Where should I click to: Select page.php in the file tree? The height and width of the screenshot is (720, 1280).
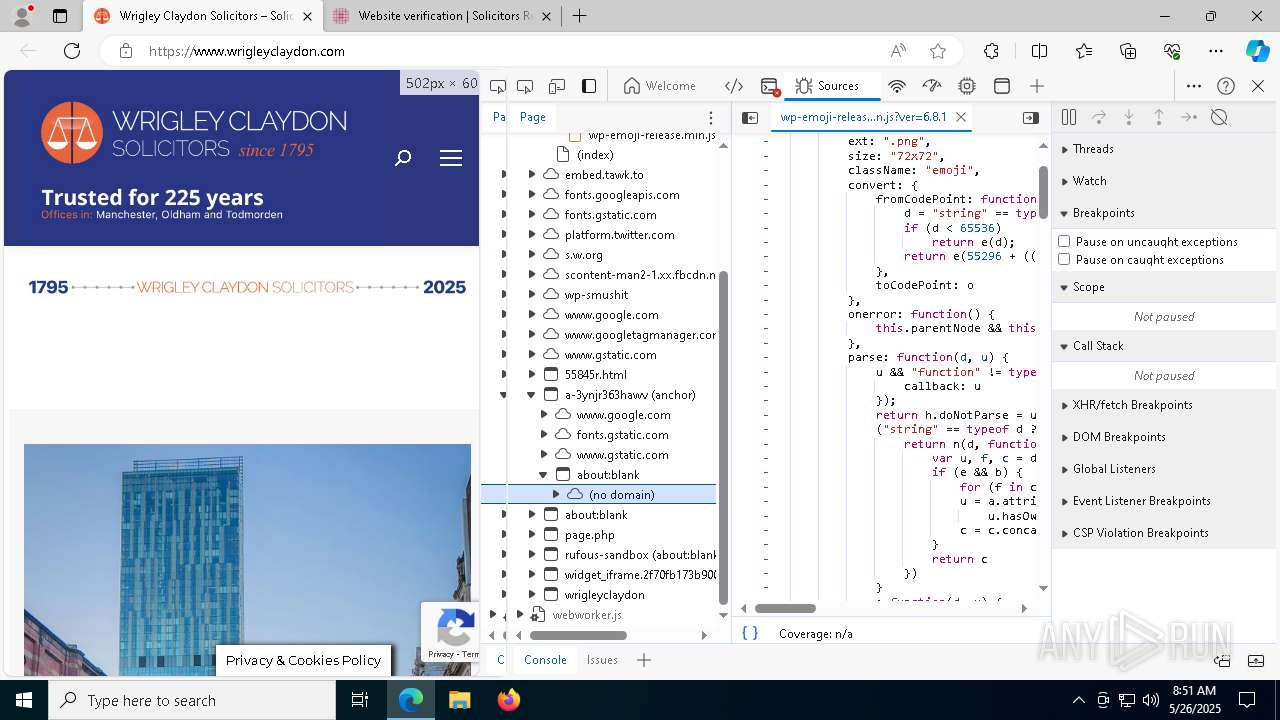(x=589, y=534)
